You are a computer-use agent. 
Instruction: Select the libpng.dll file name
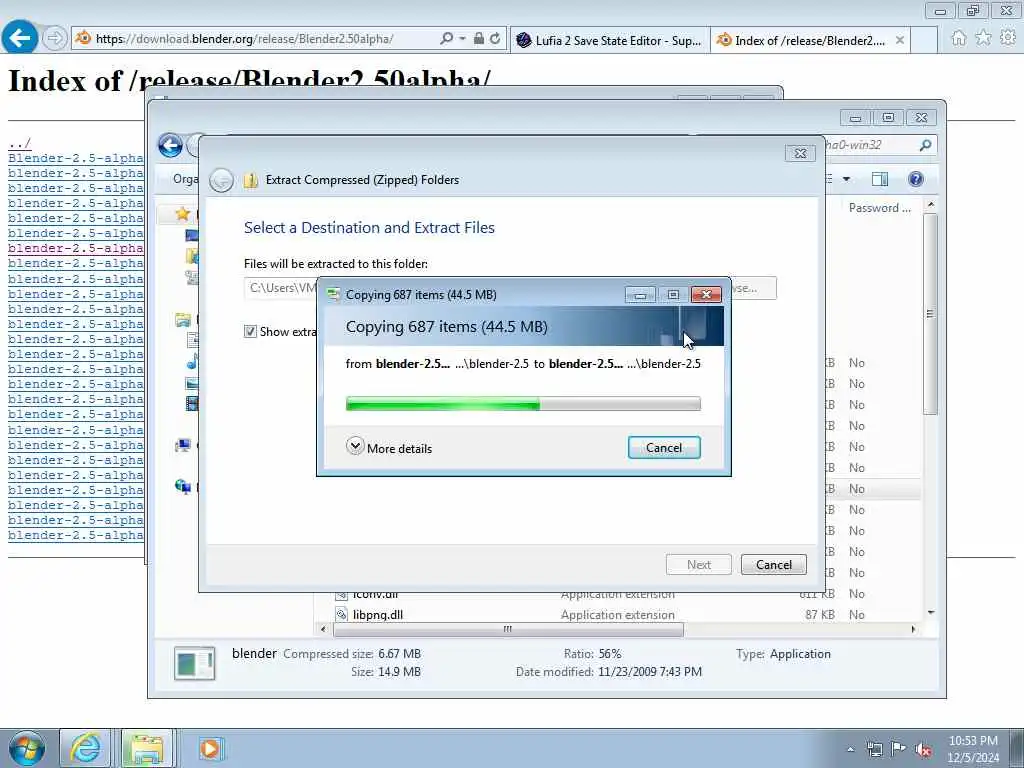coord(377,615)
